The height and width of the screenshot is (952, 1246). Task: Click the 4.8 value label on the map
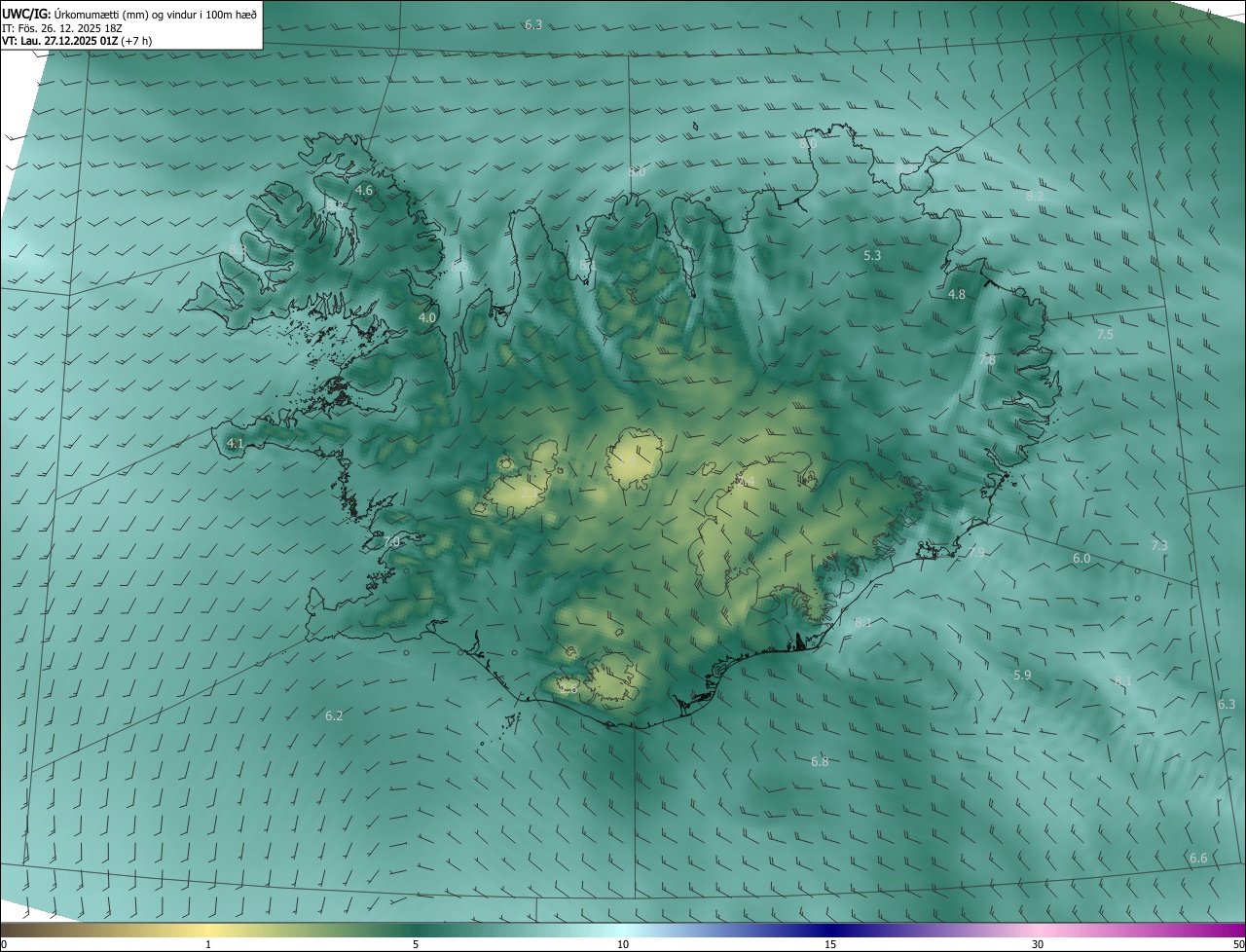click(957, 294)
